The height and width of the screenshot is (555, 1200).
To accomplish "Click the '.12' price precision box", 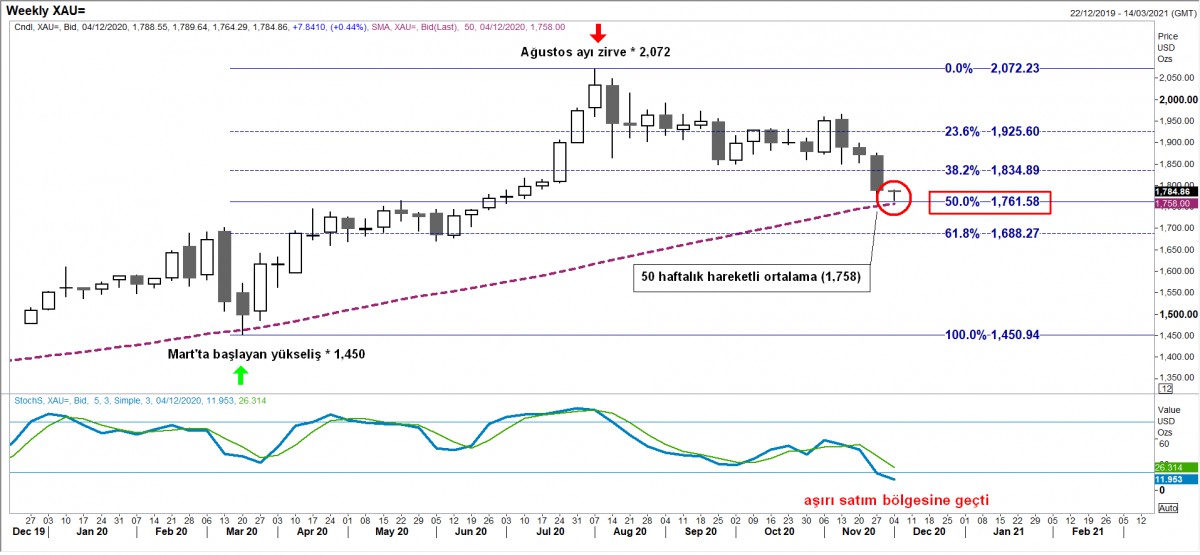I will tap(1165, 388).
